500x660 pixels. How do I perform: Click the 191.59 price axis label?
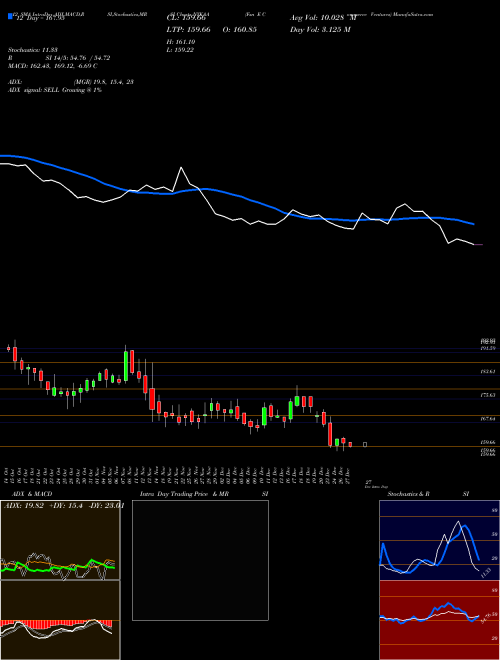click(488, 348)
